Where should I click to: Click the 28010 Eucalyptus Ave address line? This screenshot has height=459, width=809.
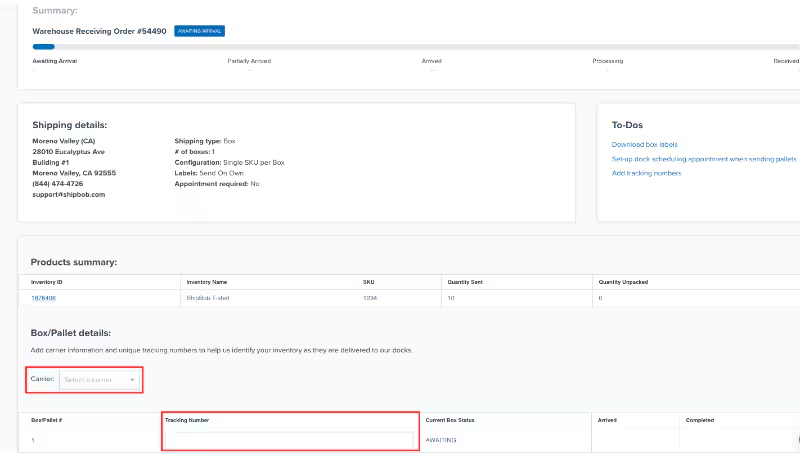[69, 152]
